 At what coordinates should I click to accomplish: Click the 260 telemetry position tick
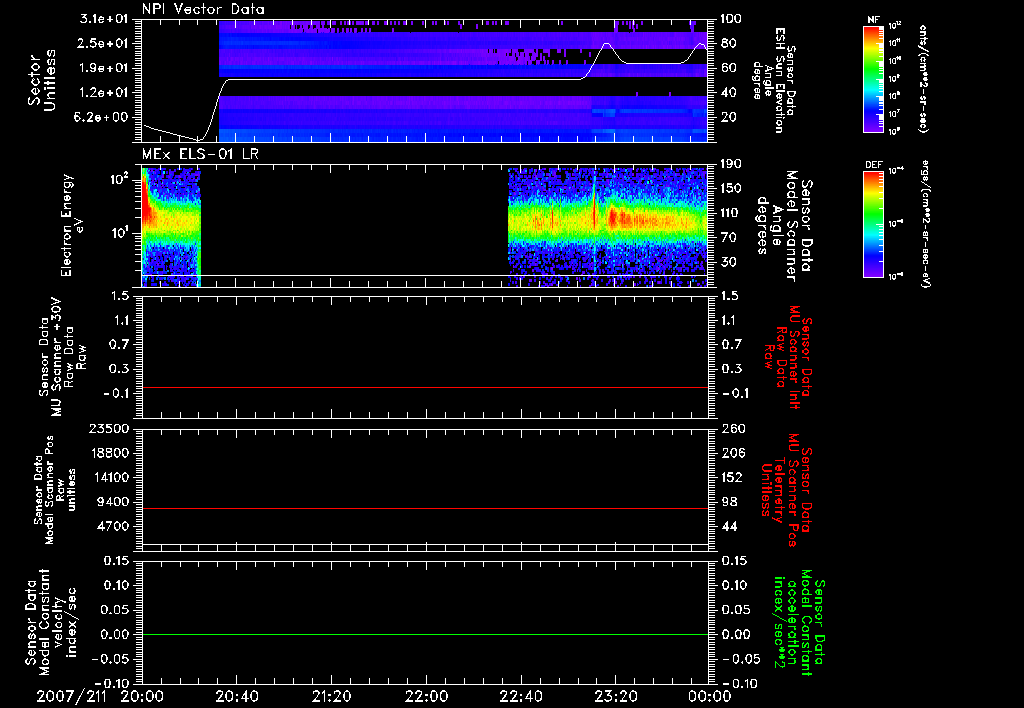(731, 429)
